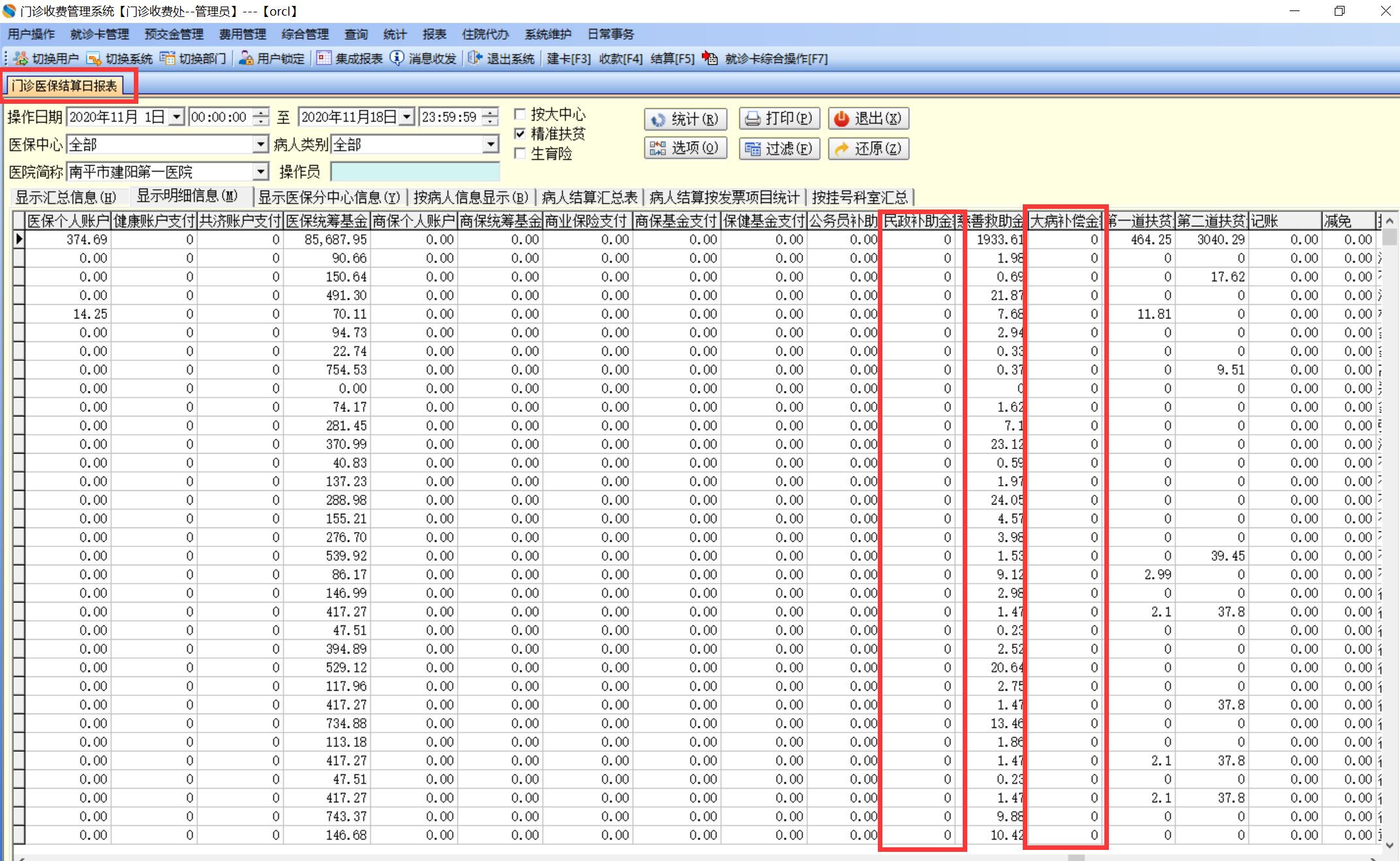This screenshot has height=861, width=1400.
Task: Click the 退出系统 exit system icon
Action: [x=475, y=59]
